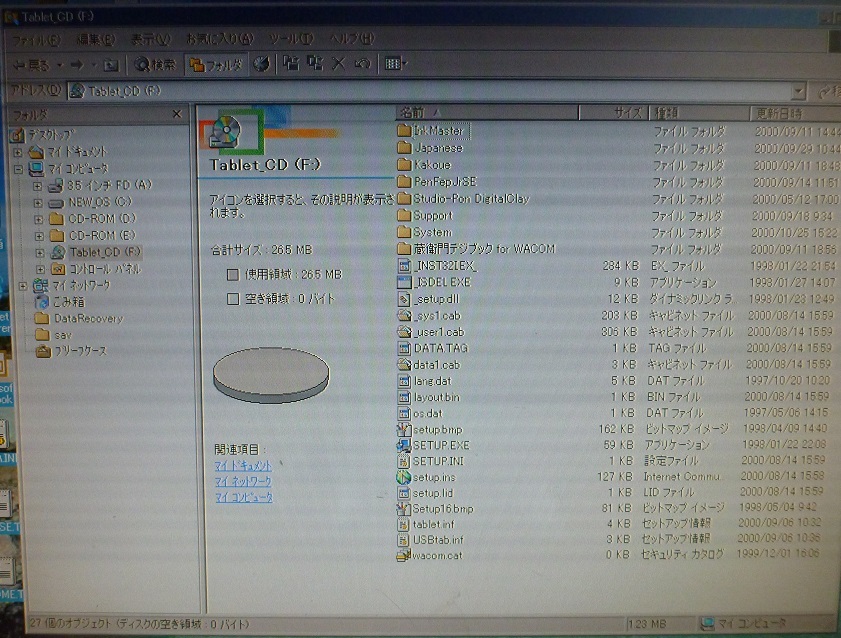The image size is (841, 638).
Task: Close the フォルダ pane with X
Action: [x=177, y=114]
